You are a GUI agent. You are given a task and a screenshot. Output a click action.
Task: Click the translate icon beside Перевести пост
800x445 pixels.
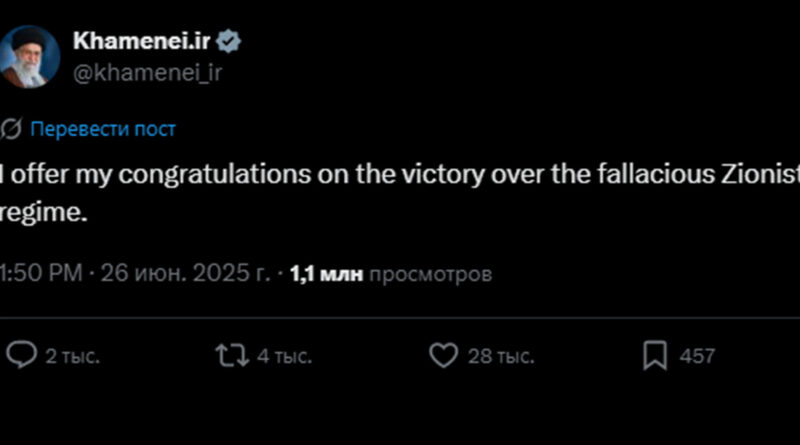point(12,129)
